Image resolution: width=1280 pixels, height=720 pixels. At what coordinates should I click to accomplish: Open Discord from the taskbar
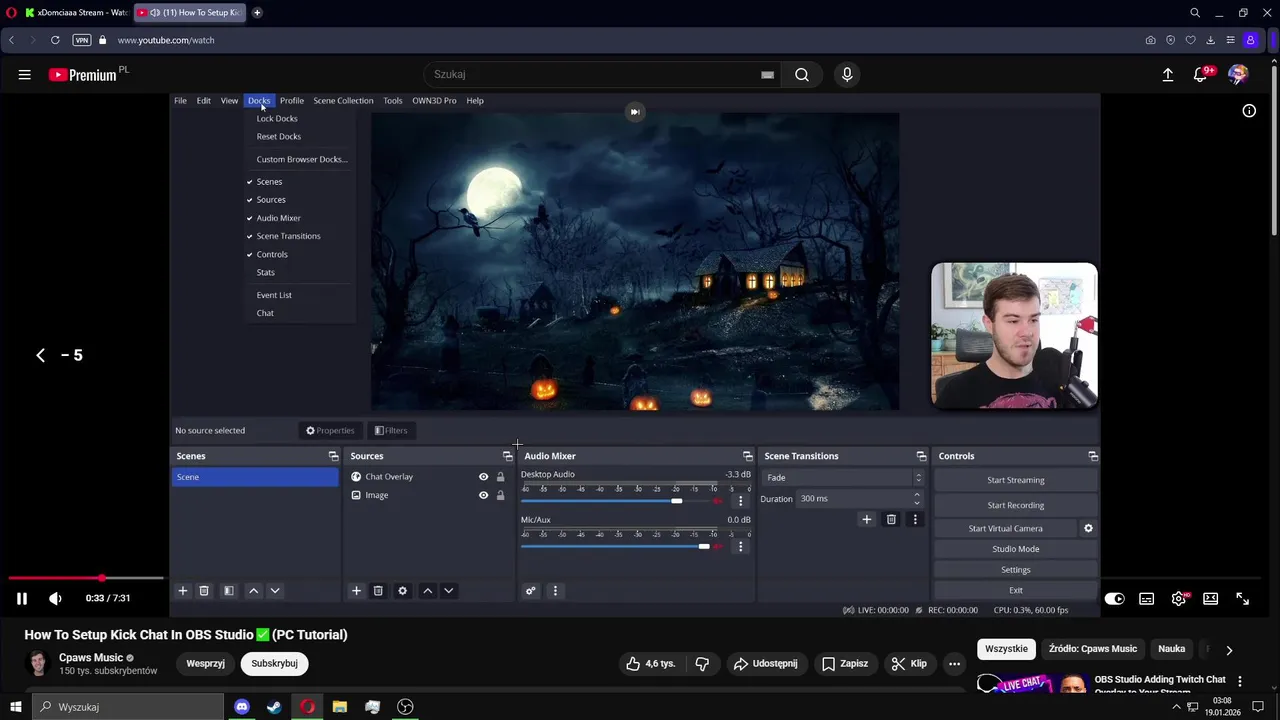[241, 707]
